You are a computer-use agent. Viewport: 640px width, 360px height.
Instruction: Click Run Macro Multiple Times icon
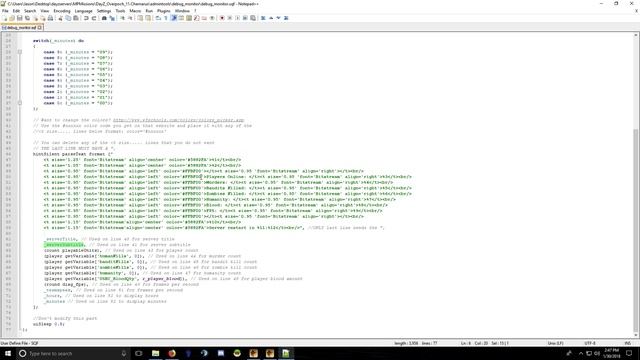click(245, 18)
